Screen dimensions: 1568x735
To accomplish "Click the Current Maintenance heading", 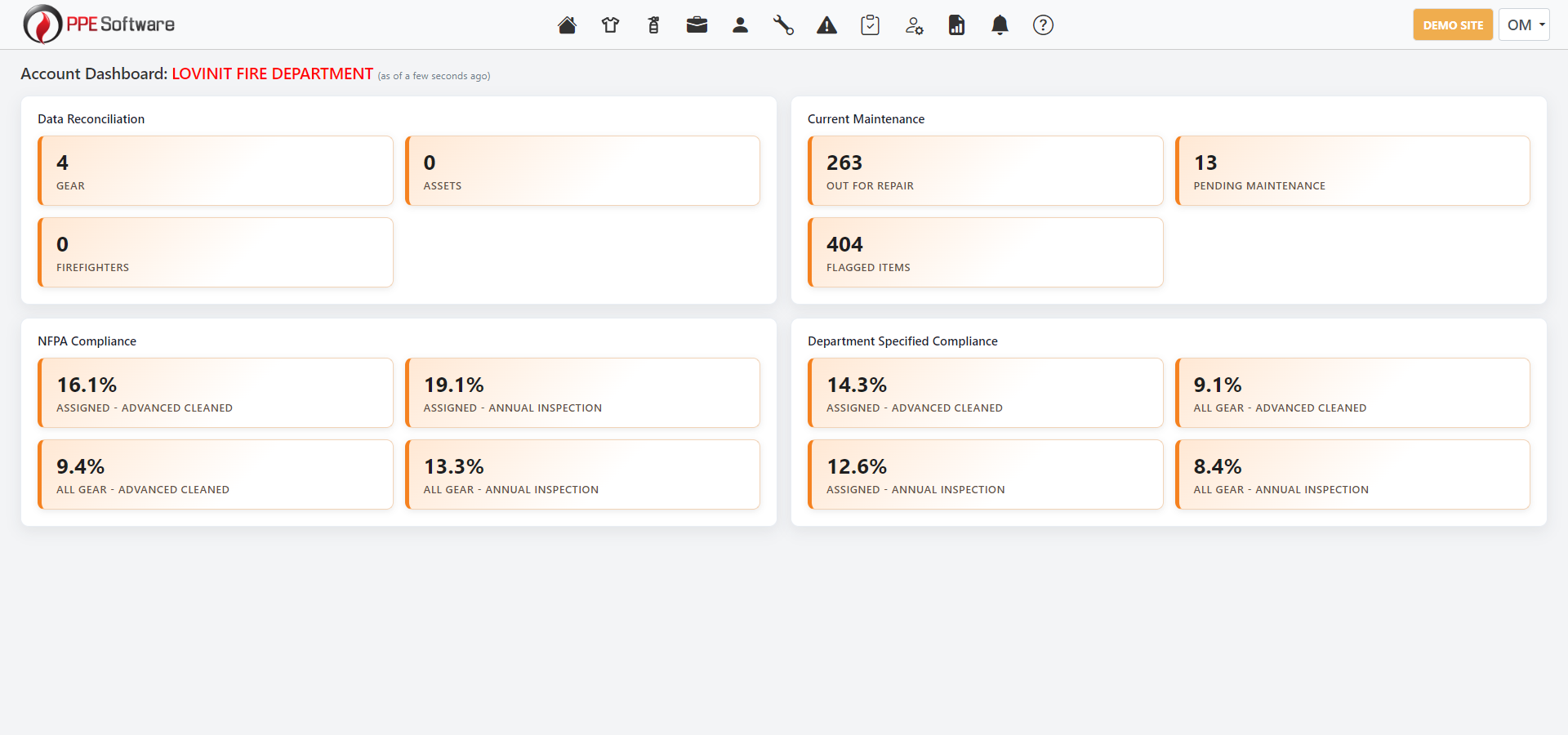I will pos(866,119).
